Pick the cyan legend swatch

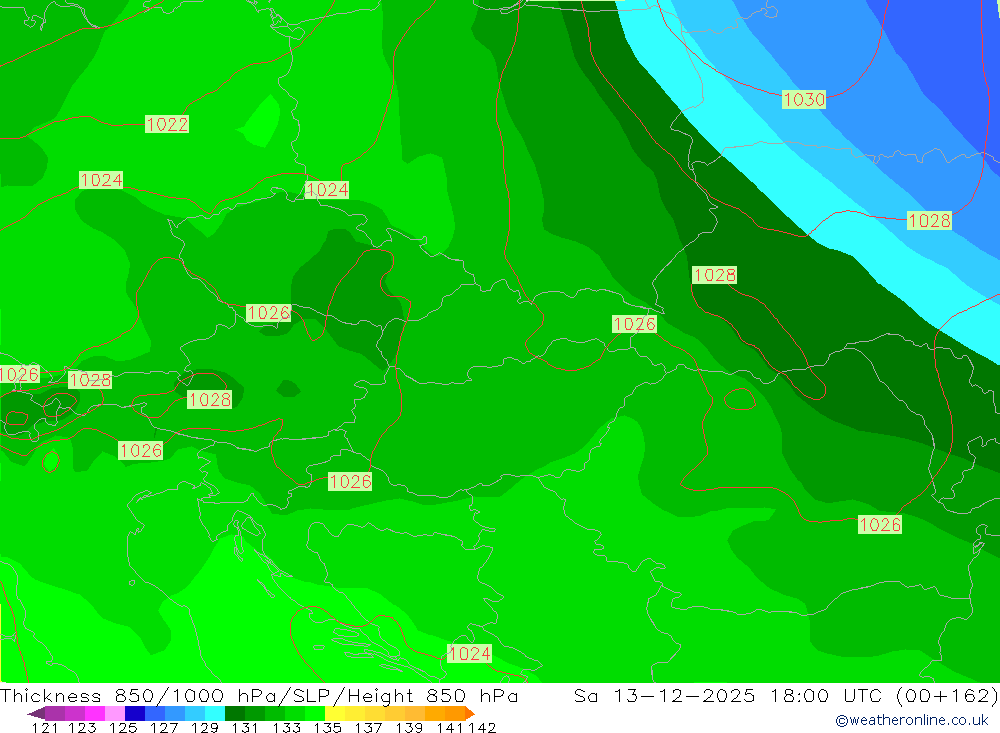[215, 713]
